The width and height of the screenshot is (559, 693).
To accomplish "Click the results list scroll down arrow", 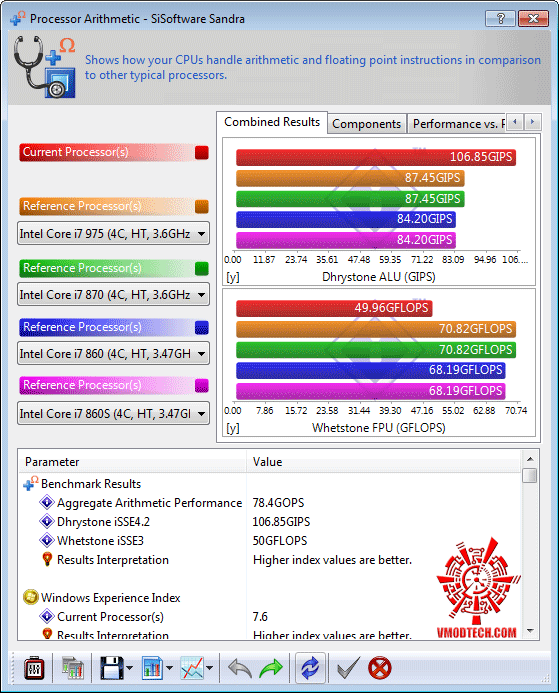I will [530, 631].
